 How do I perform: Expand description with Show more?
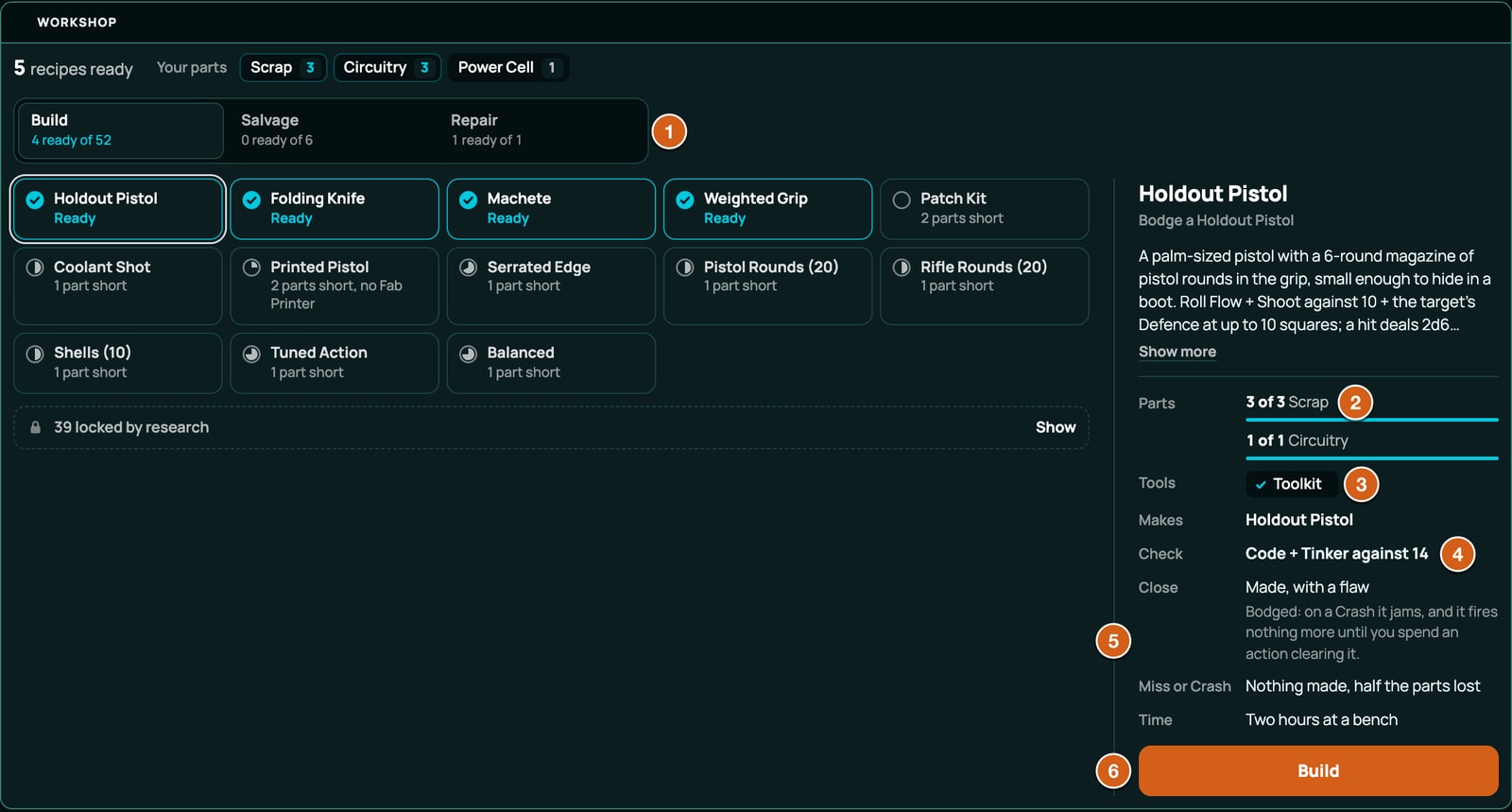[1177, 352]
